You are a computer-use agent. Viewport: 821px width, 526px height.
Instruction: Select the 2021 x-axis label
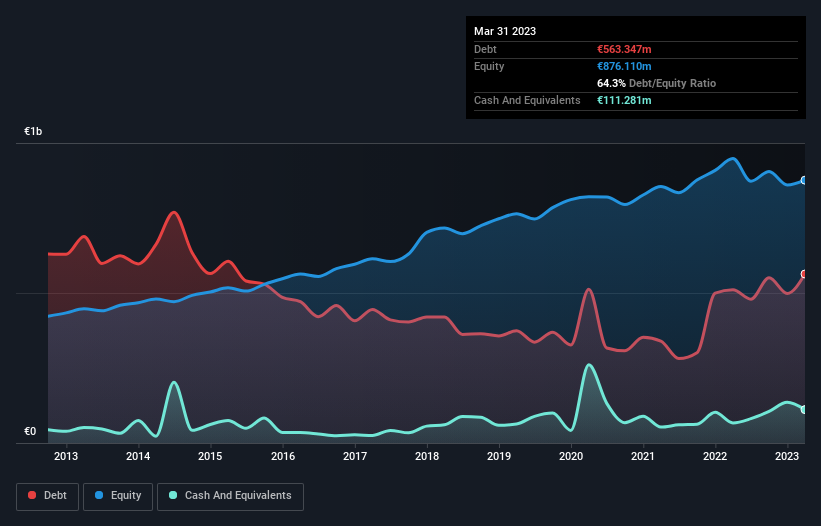[642, 456]
